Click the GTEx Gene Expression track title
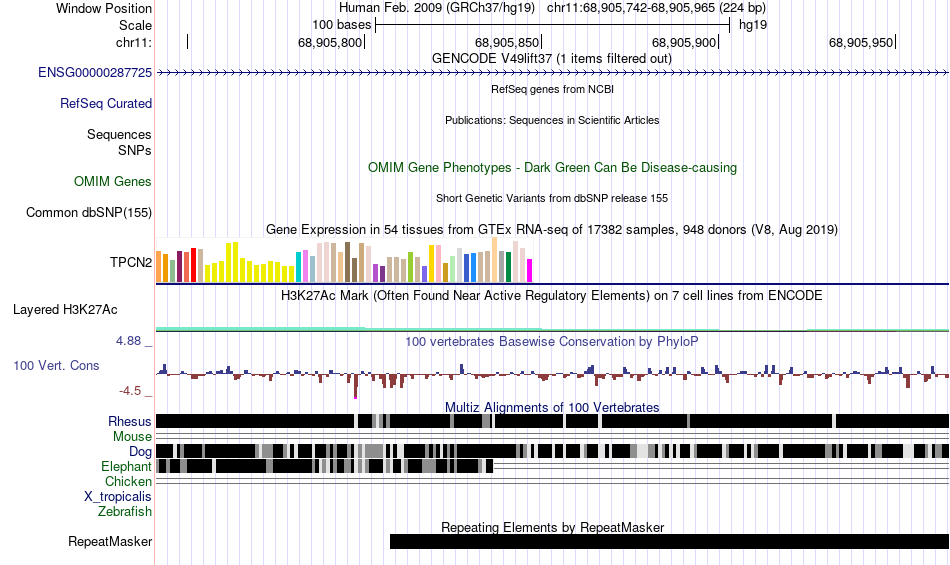The image size is (950, 565). (x=552, y=230)
